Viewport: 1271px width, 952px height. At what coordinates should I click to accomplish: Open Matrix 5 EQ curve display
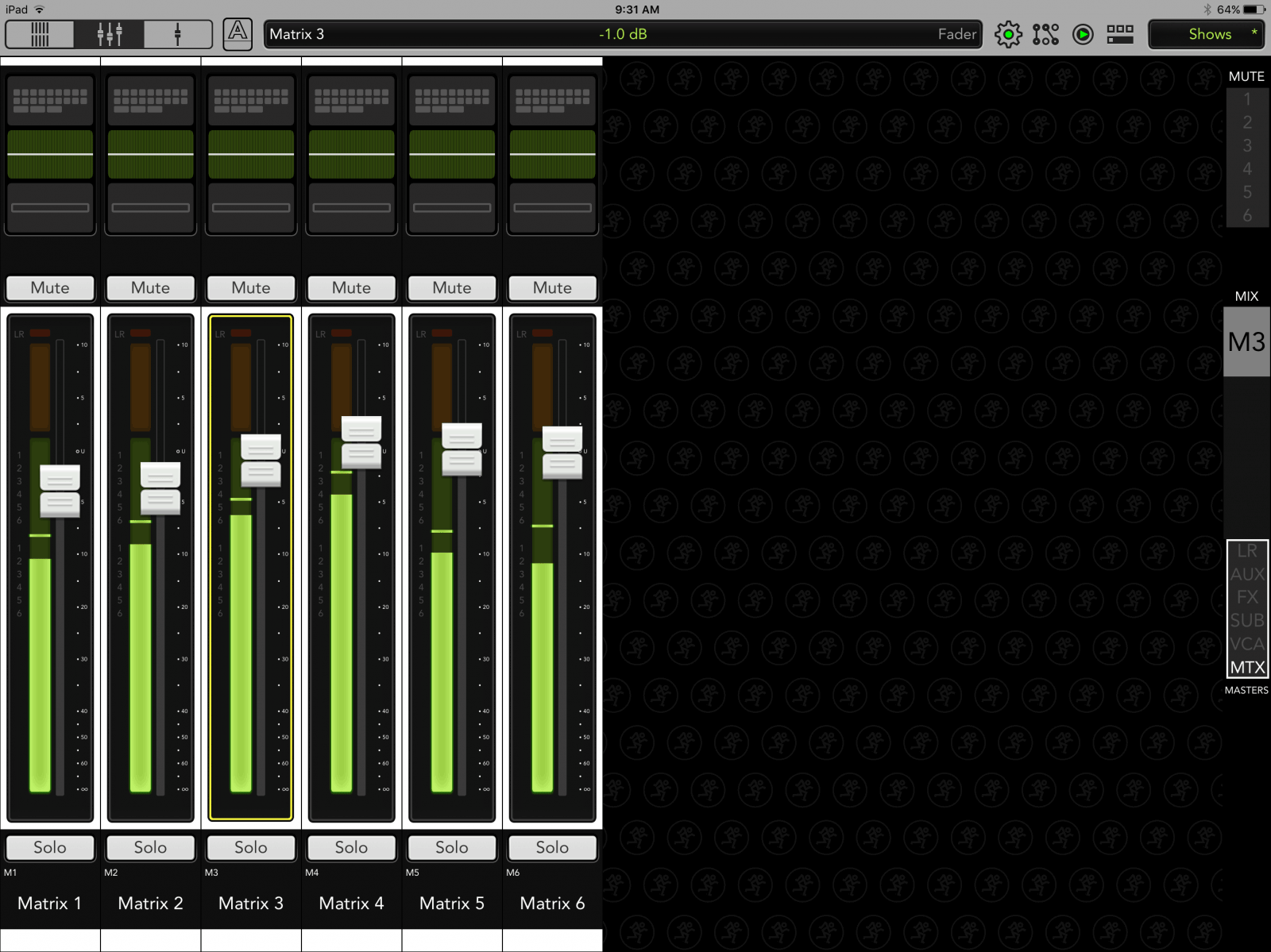coord(452,155)
